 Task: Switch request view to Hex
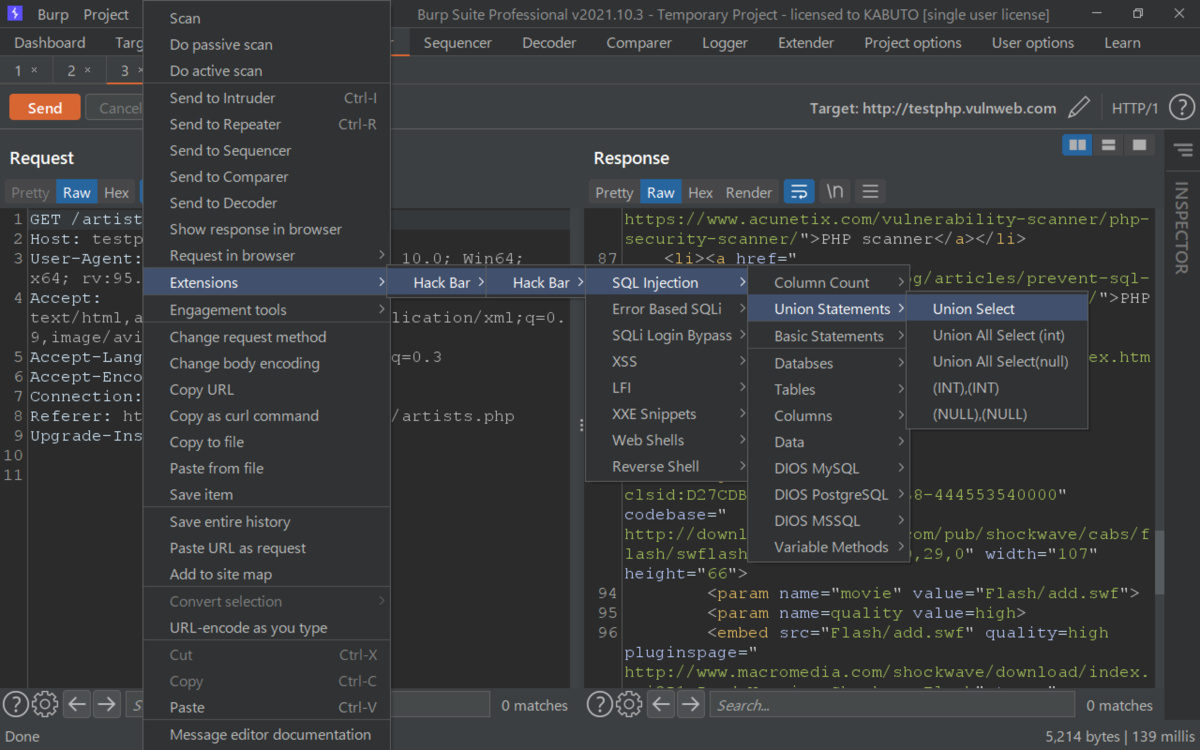(116, 193)
